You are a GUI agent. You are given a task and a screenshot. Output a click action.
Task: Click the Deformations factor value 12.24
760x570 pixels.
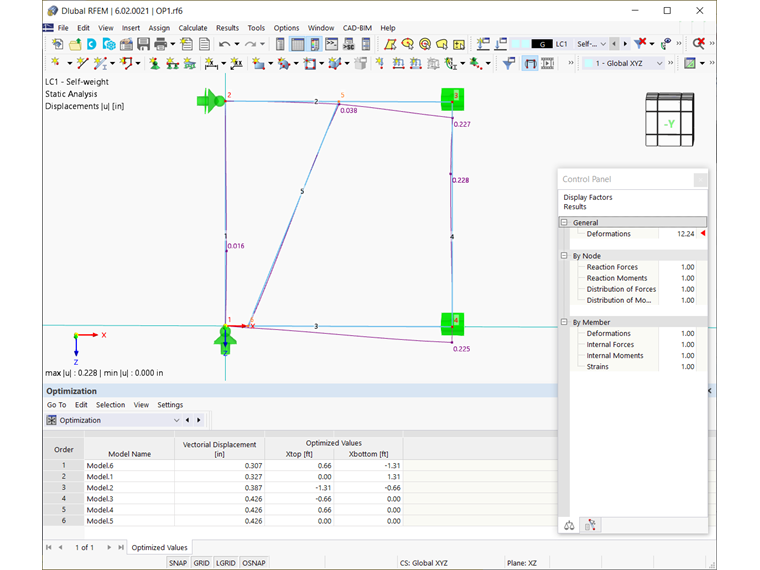point(685,234)
